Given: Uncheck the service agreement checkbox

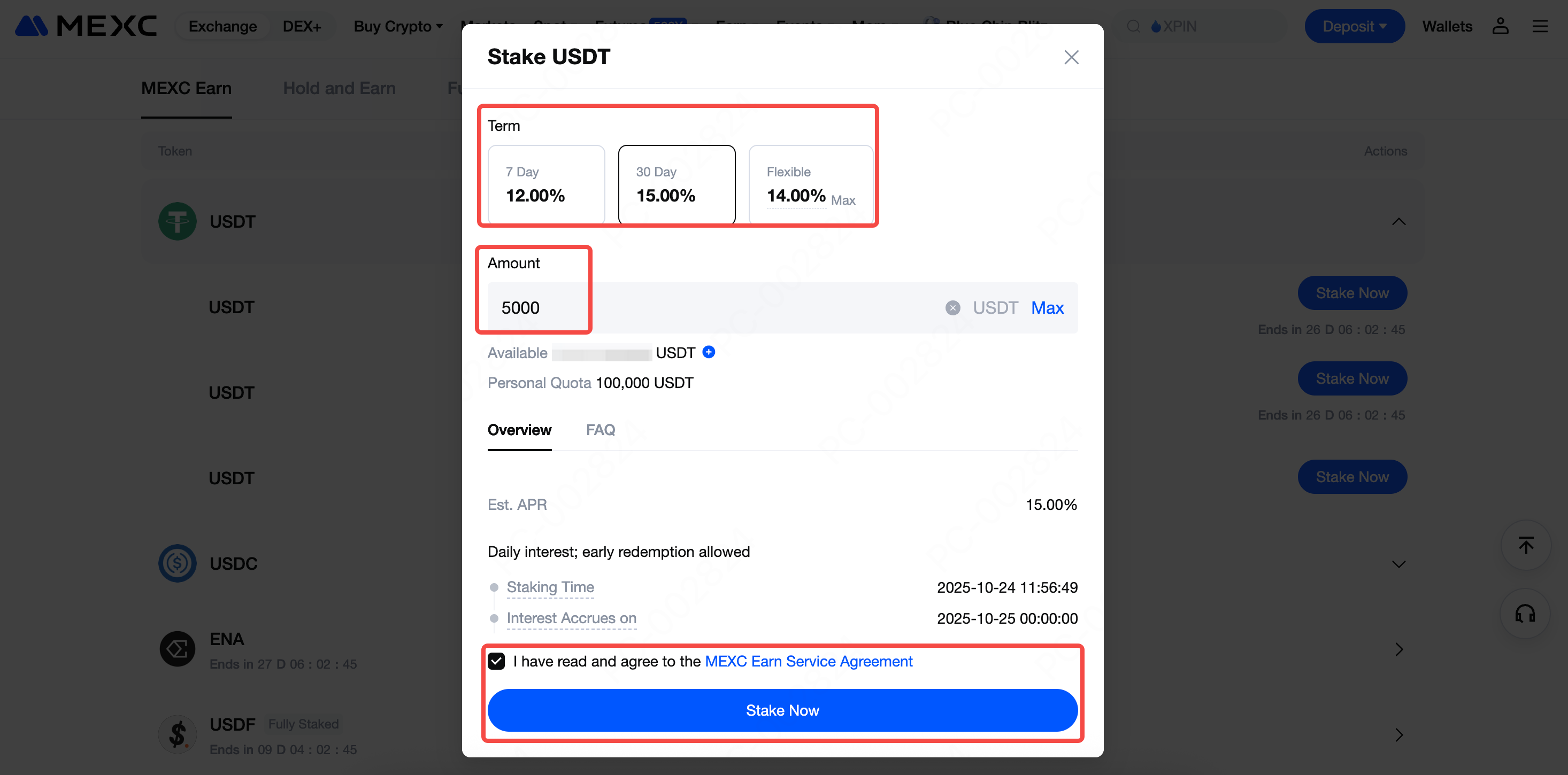Looking at the screenshot, I should coord(496,661).
